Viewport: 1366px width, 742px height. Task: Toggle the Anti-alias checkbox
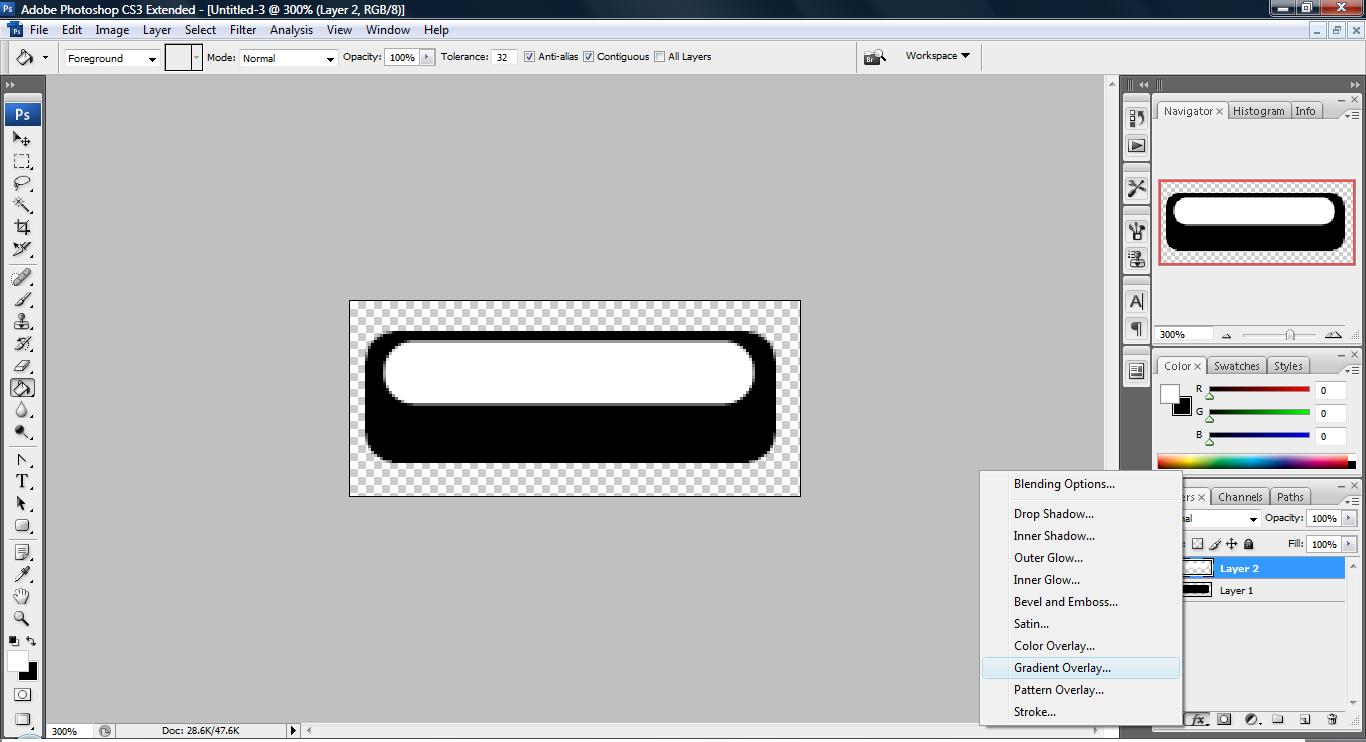[529, 57]
